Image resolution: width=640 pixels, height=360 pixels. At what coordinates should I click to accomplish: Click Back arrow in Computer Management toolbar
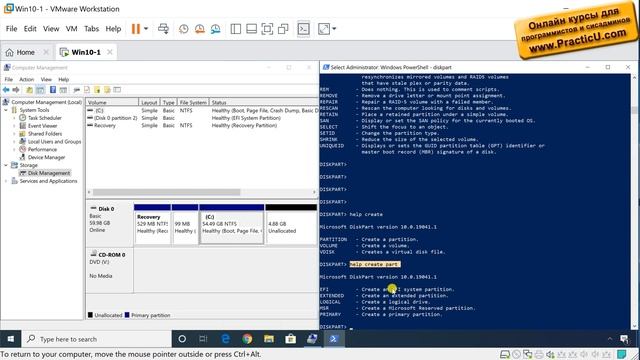(6, 90)
